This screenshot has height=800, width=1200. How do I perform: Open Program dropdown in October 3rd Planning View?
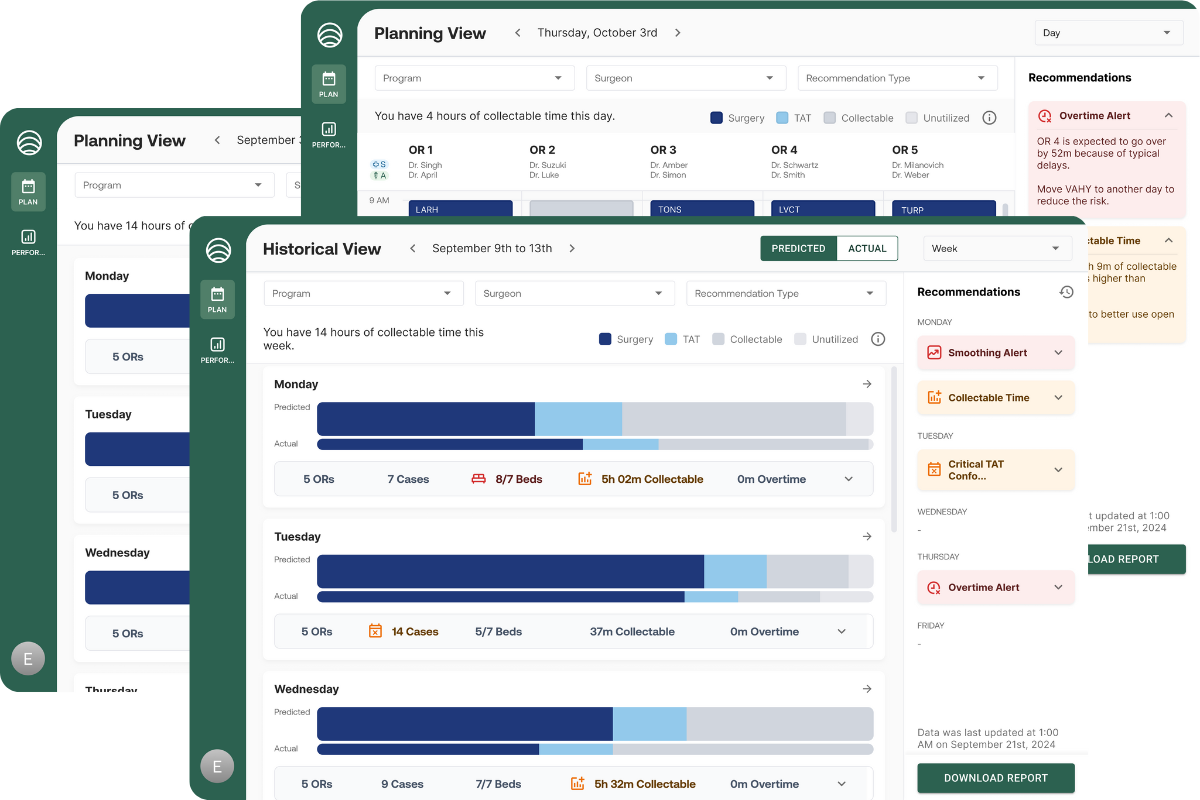pyautogui.click(x=475, y=78)
